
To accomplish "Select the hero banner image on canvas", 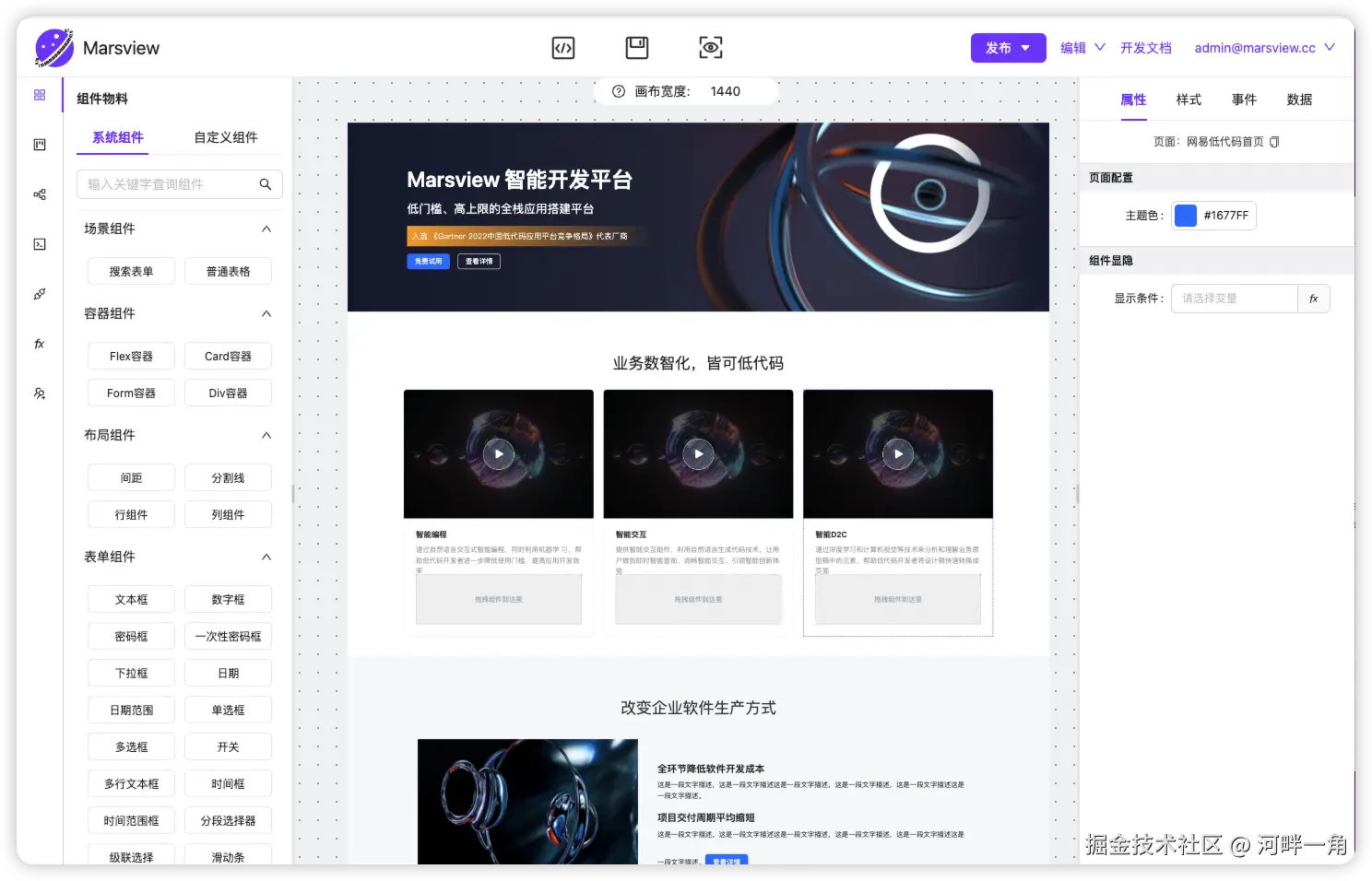I will [x=698, y=217].
